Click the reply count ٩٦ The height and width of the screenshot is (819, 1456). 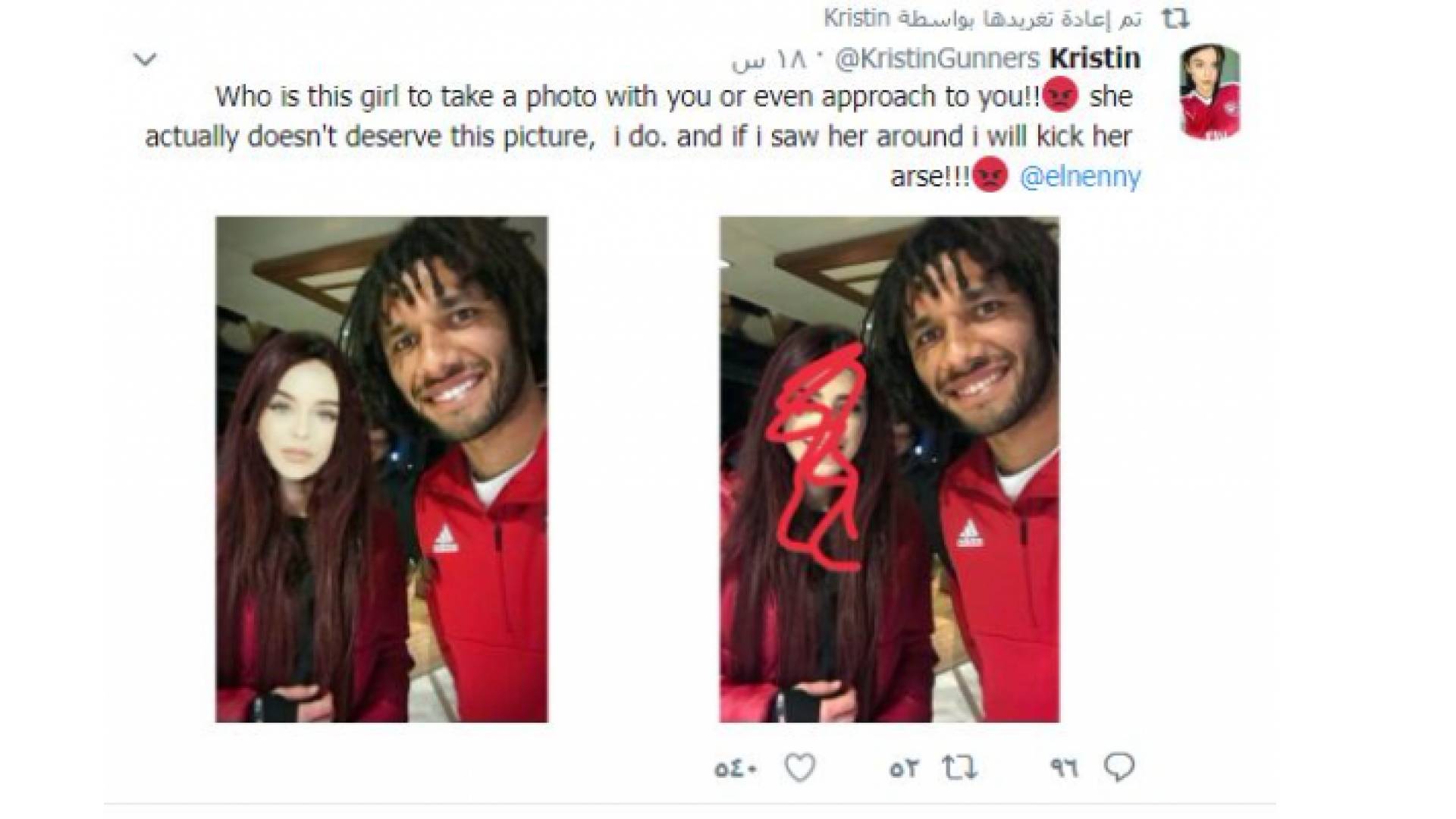1064,770
